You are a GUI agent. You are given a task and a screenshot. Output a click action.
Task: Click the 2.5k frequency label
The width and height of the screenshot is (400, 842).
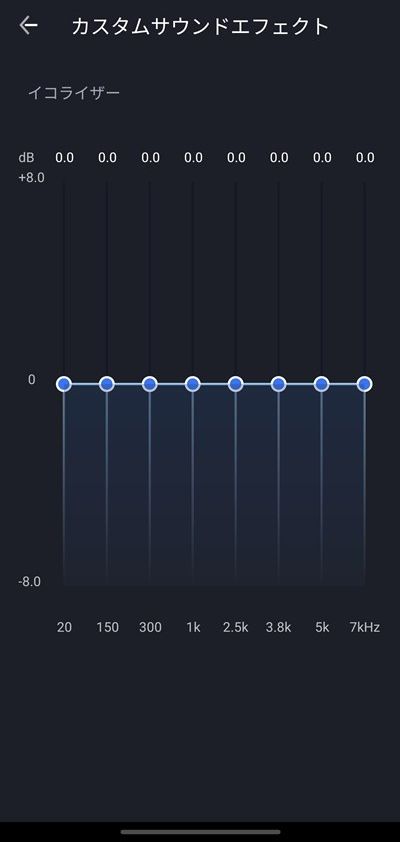pos(236,627)
